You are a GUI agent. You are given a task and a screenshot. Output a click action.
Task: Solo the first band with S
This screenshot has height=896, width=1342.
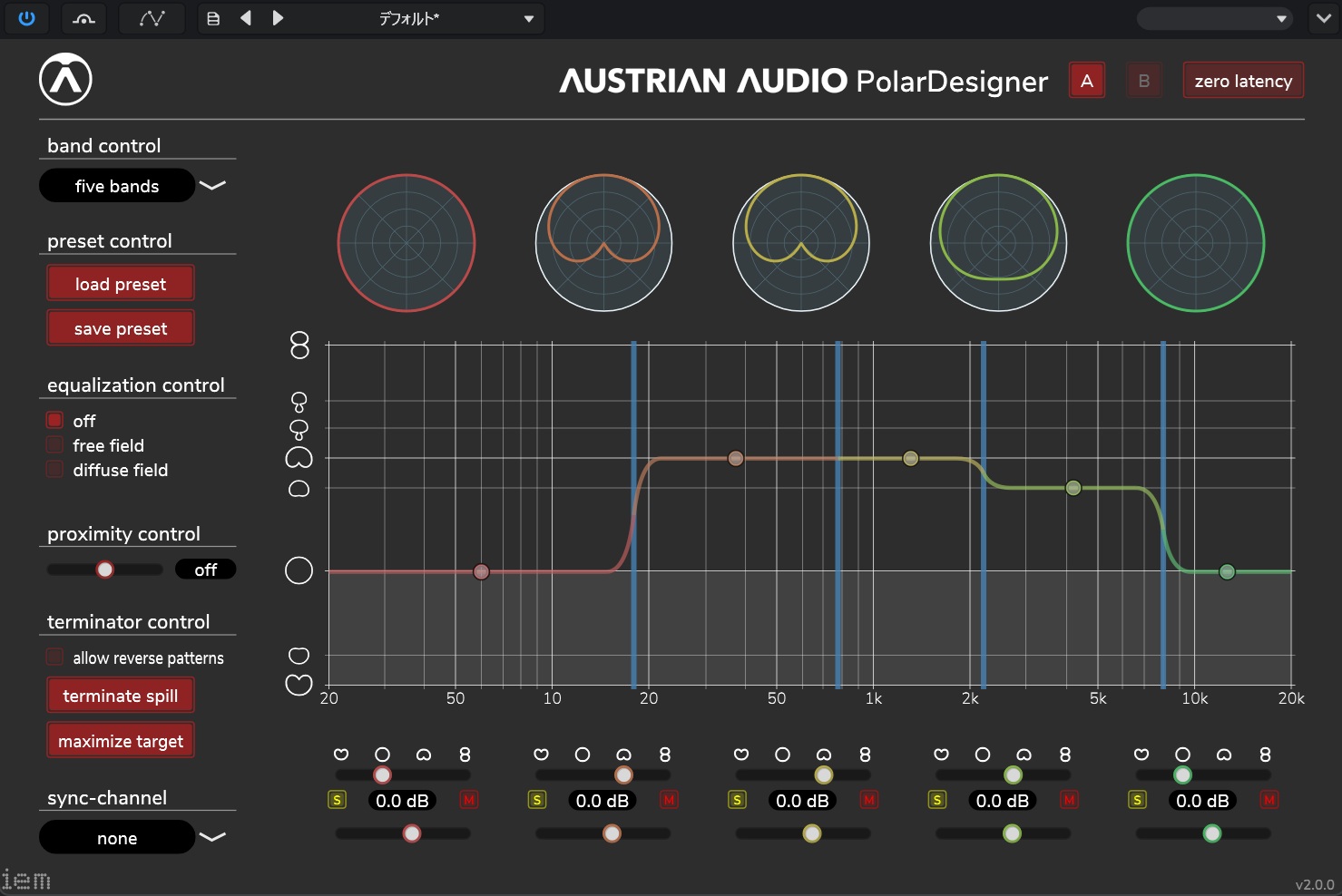338,800
